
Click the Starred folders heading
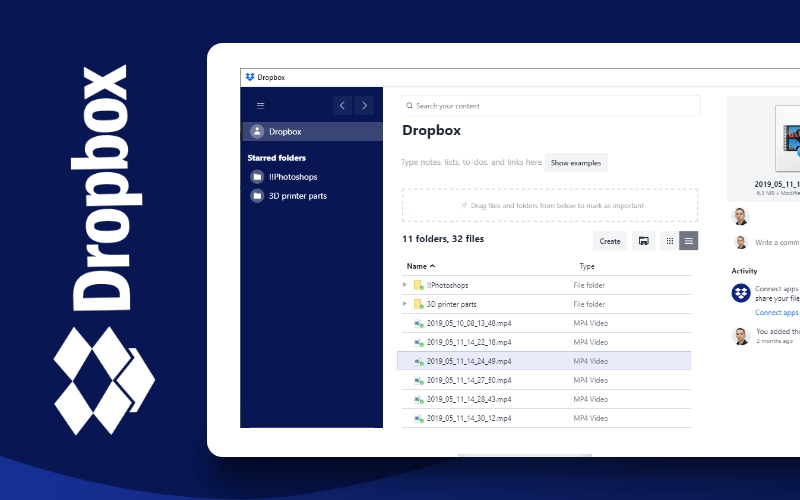click(x=277, y=158)
